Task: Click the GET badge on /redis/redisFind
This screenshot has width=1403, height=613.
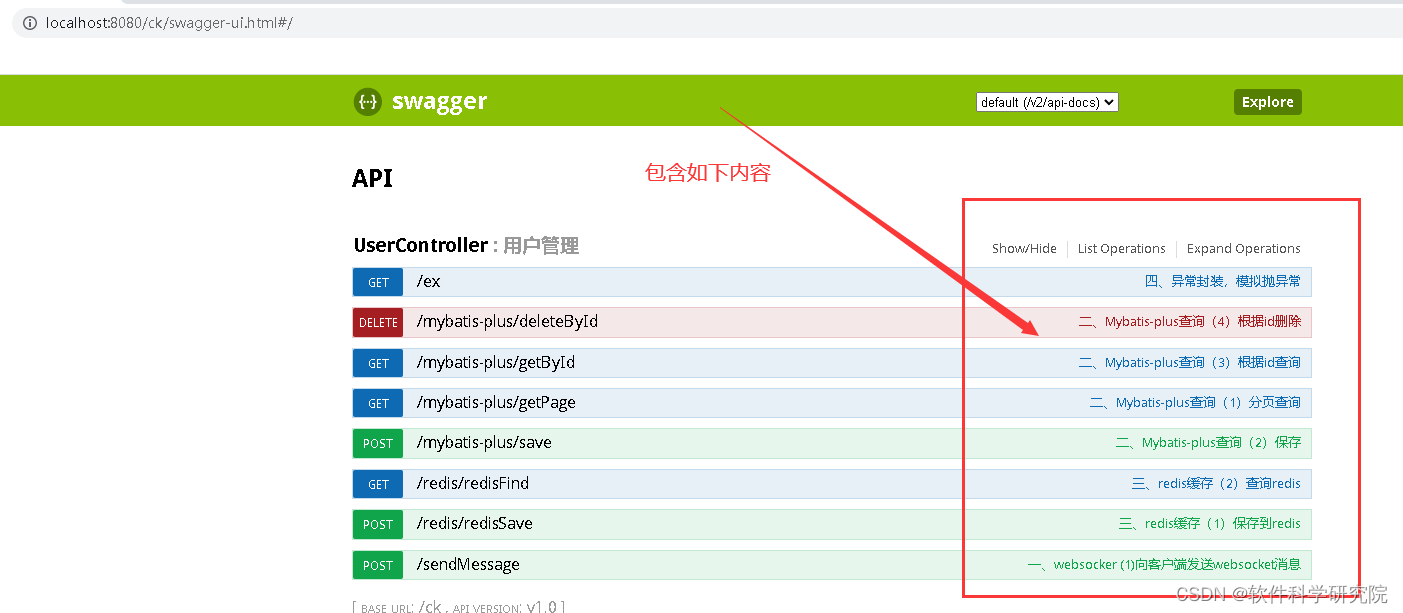Action: [x=377, y=484]
